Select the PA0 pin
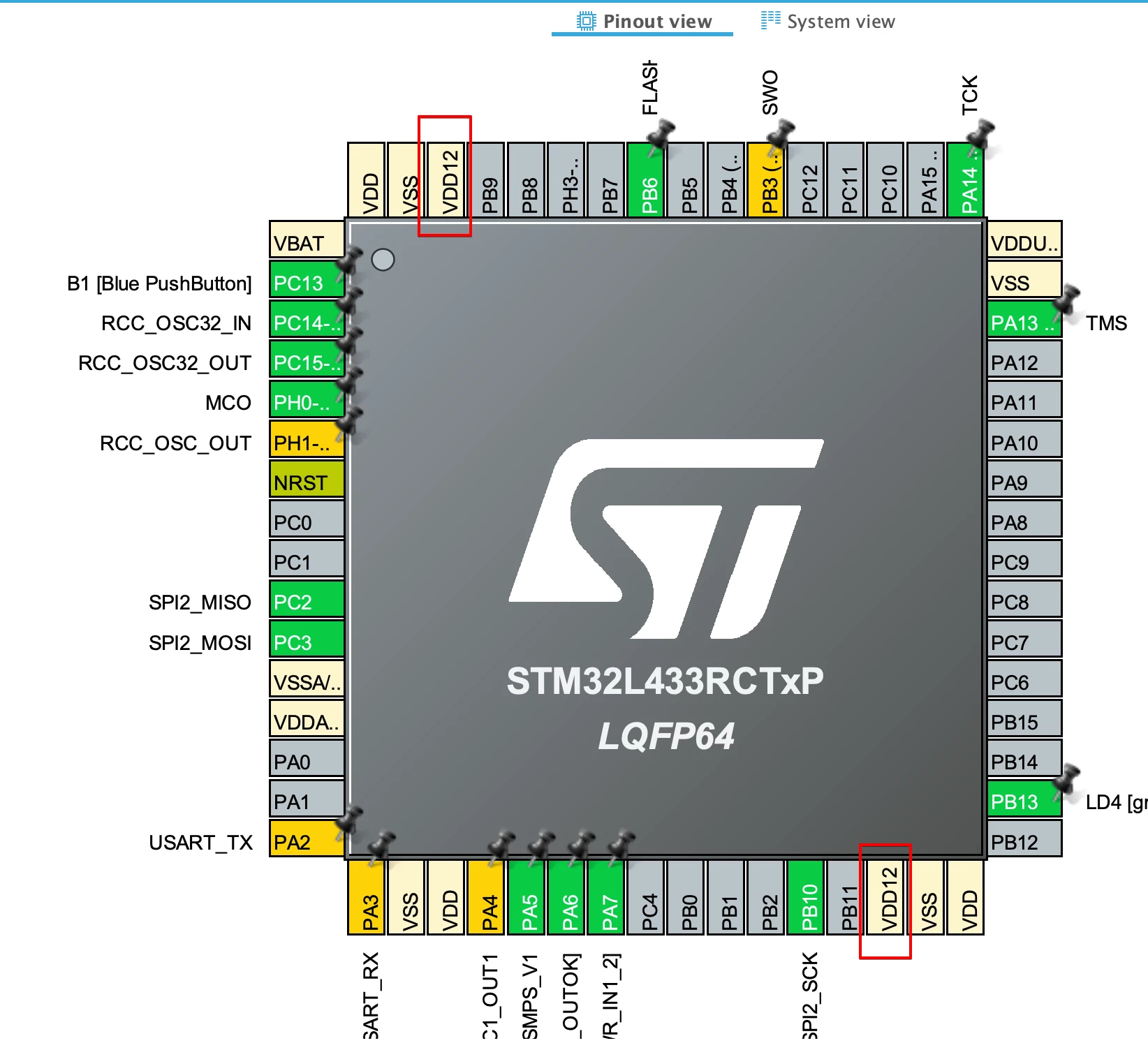This screenshot has width=1148, height=1050. [x=307, y=758]
